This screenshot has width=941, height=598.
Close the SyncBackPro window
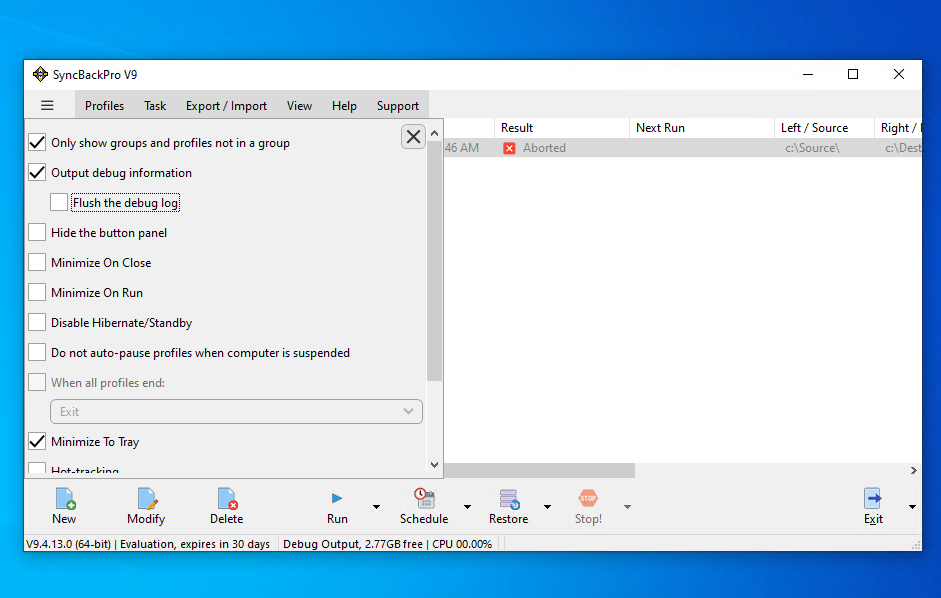[898, 74]
